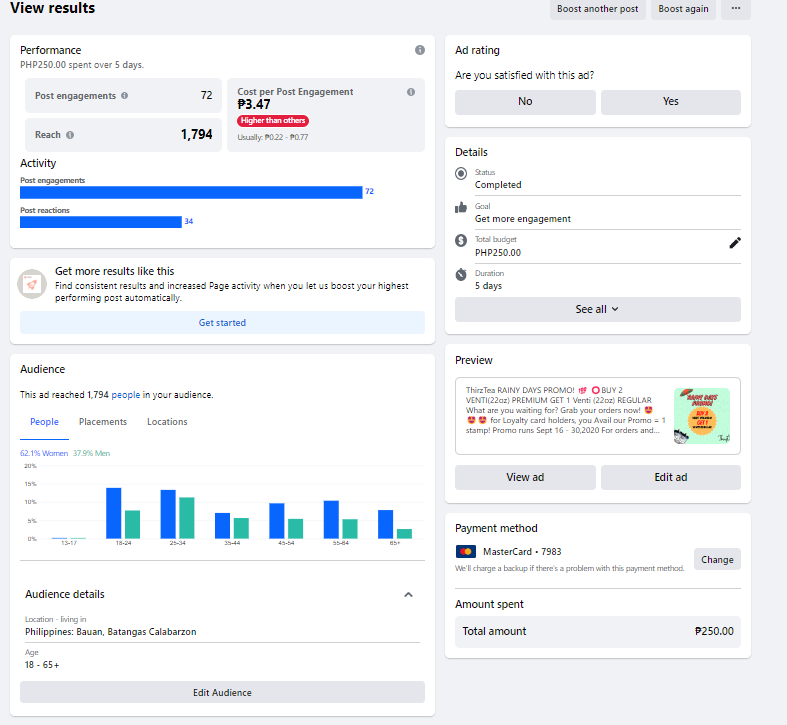The image size is (787, 725).
Task: Click 'Get more engagement' goal text
Action: [x=522, y=219]
